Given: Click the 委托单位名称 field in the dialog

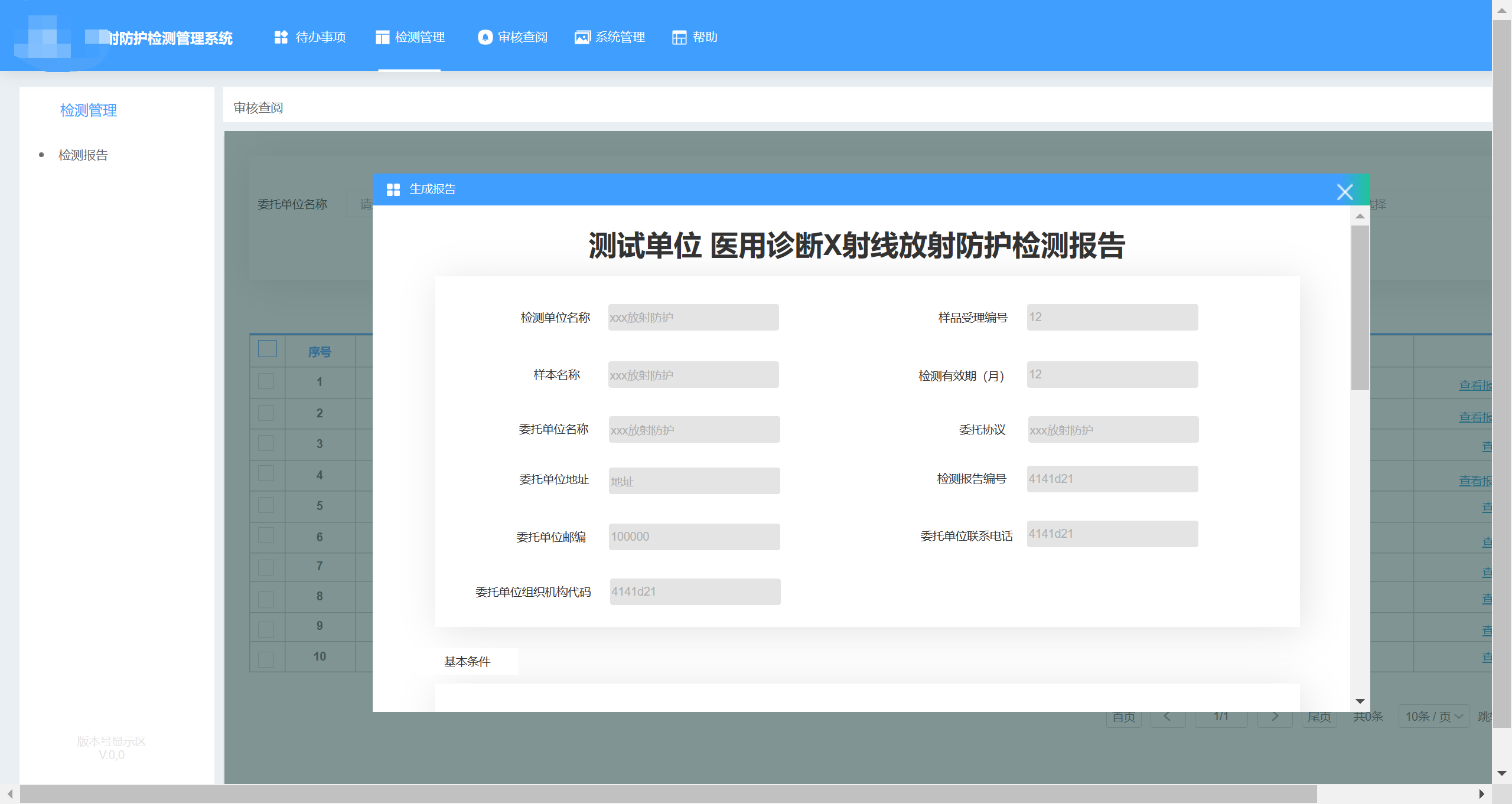Looking at the screenshot, I should 694,430.
